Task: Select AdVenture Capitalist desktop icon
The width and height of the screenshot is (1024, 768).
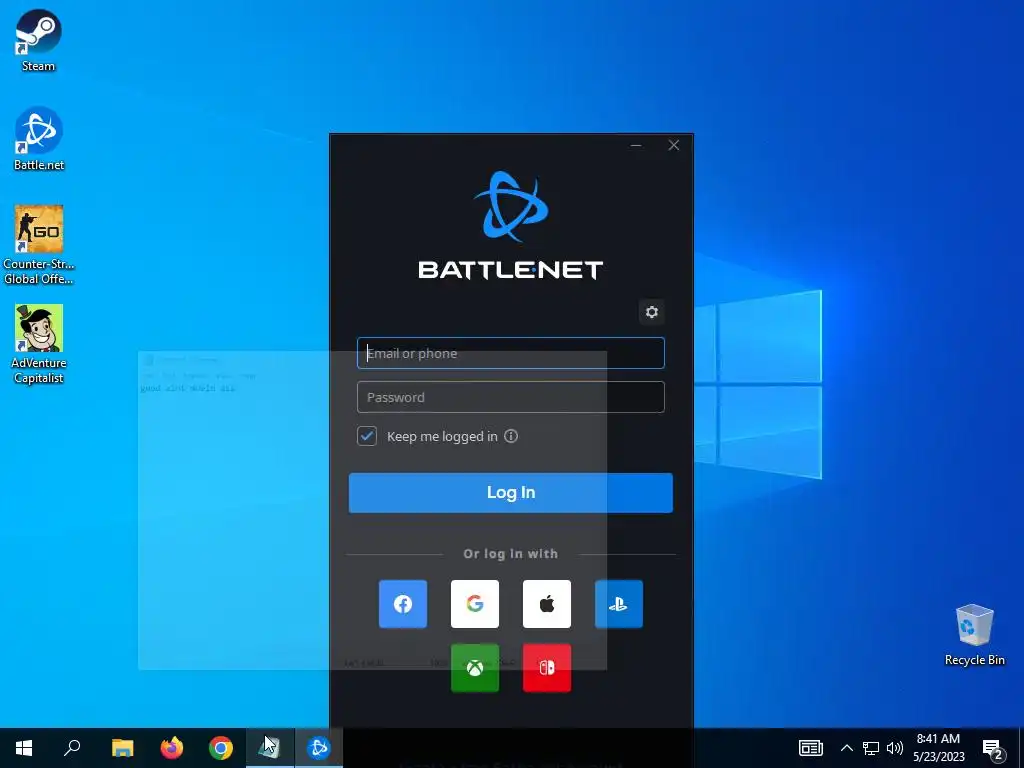Action: tap(39, 345)
